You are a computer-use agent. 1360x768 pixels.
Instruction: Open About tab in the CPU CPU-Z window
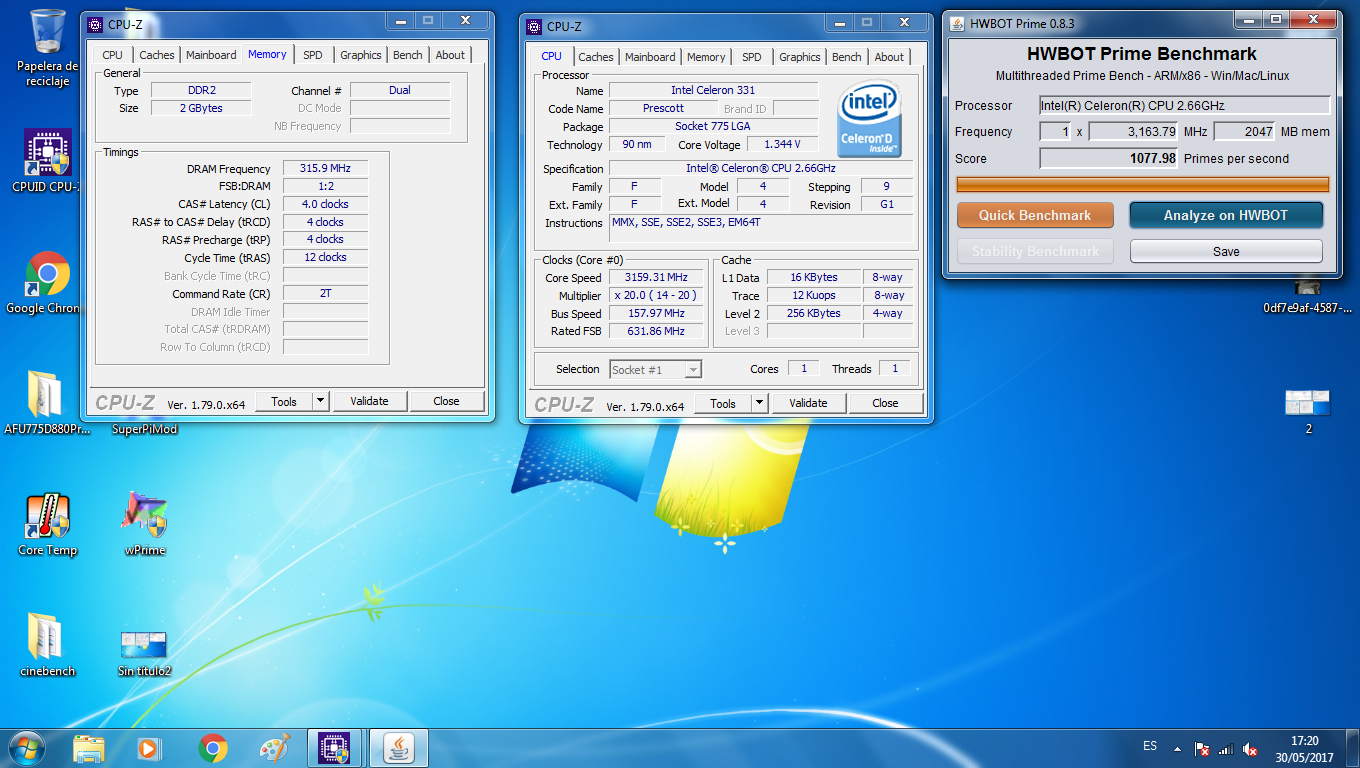click(889, 57)
